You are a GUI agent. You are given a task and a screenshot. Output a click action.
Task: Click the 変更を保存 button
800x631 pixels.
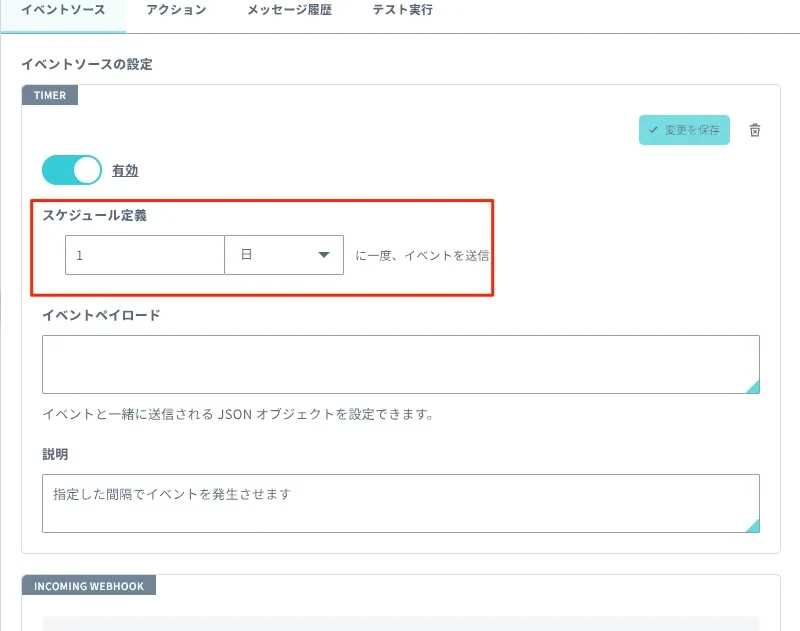tap(684, 130)
